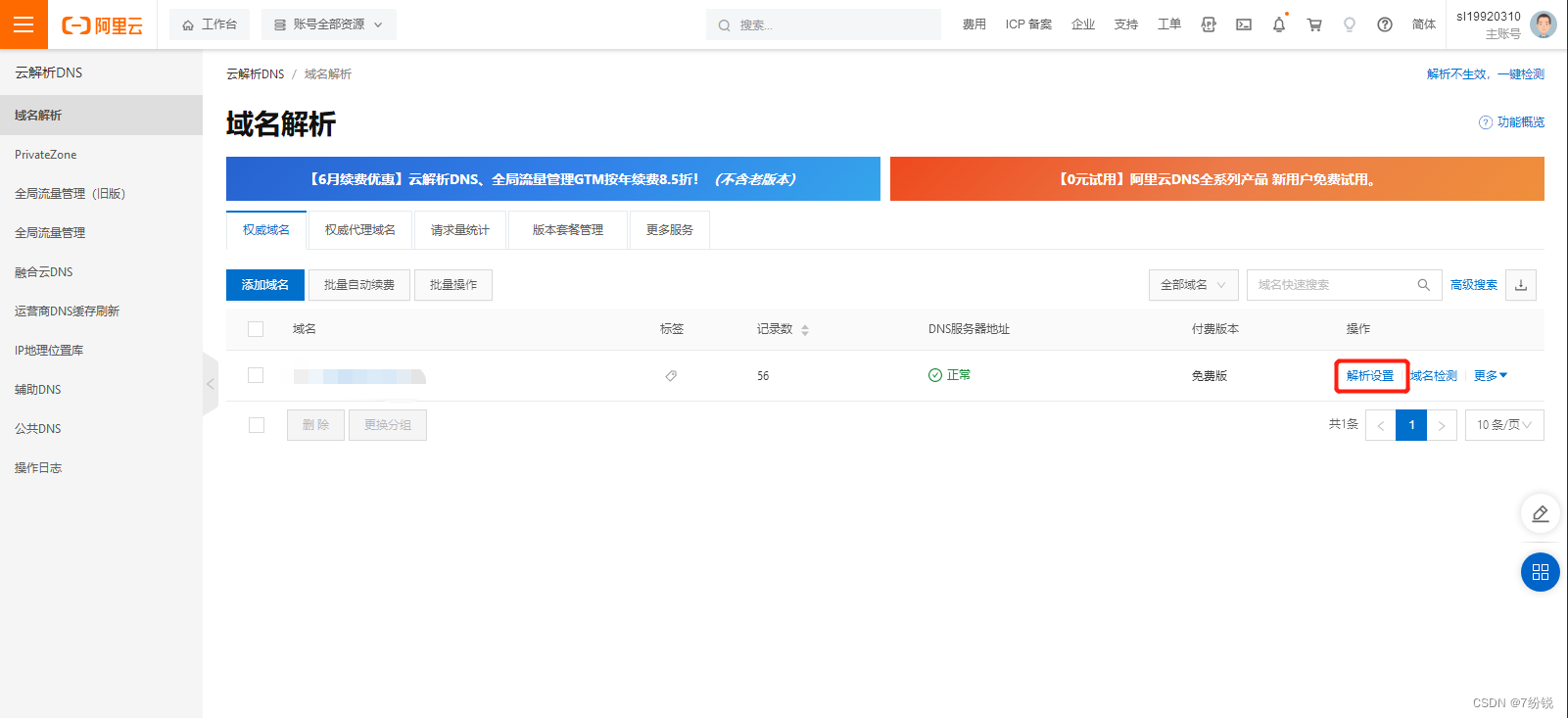1568x718 pixels.
Task: Open 高级搜索 link
Action: pos(1474,285)
